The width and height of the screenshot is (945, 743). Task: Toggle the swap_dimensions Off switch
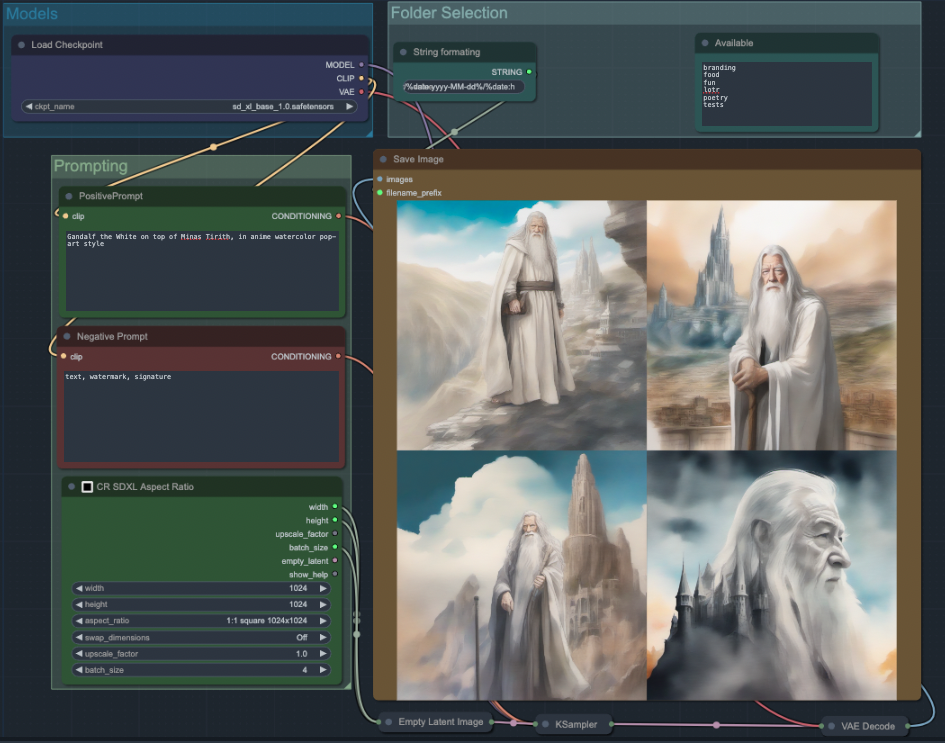[200, 637]
